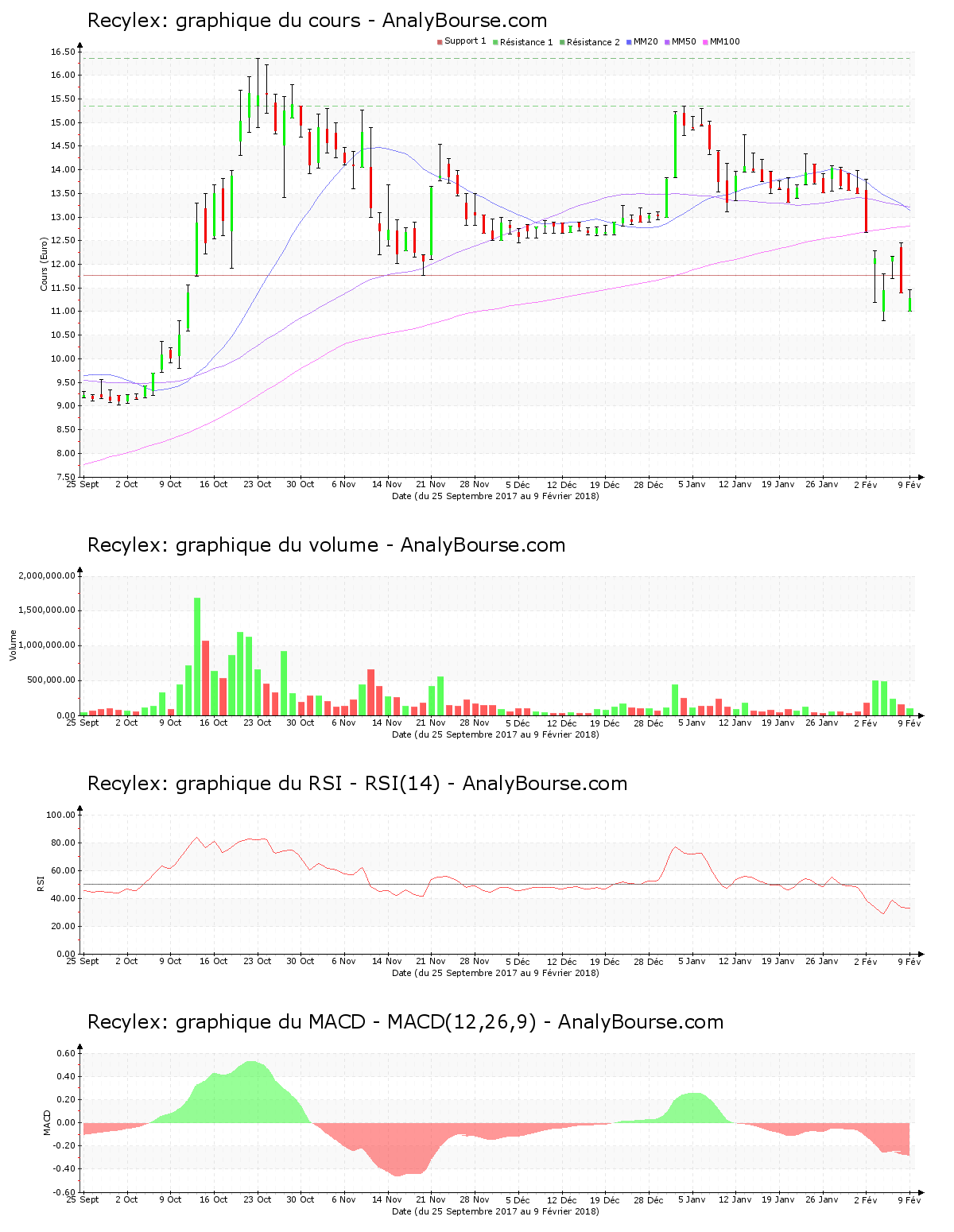The height and width of the screenshot is (1232, 954).
Task: Click '21 Nov' on the volume chart axis
Action: click(431, 723)
